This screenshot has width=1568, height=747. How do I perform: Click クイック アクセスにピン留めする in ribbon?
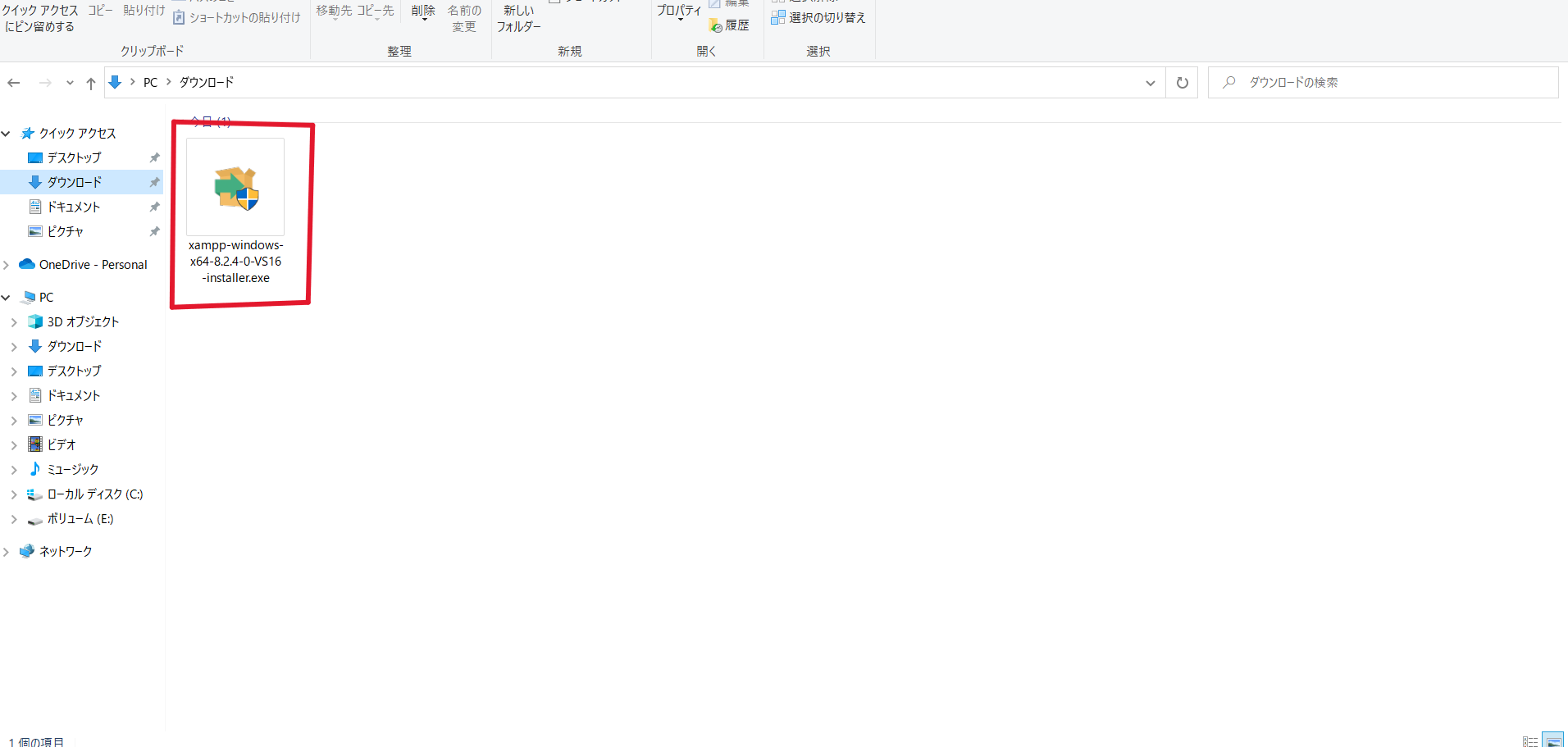[40, 18]
